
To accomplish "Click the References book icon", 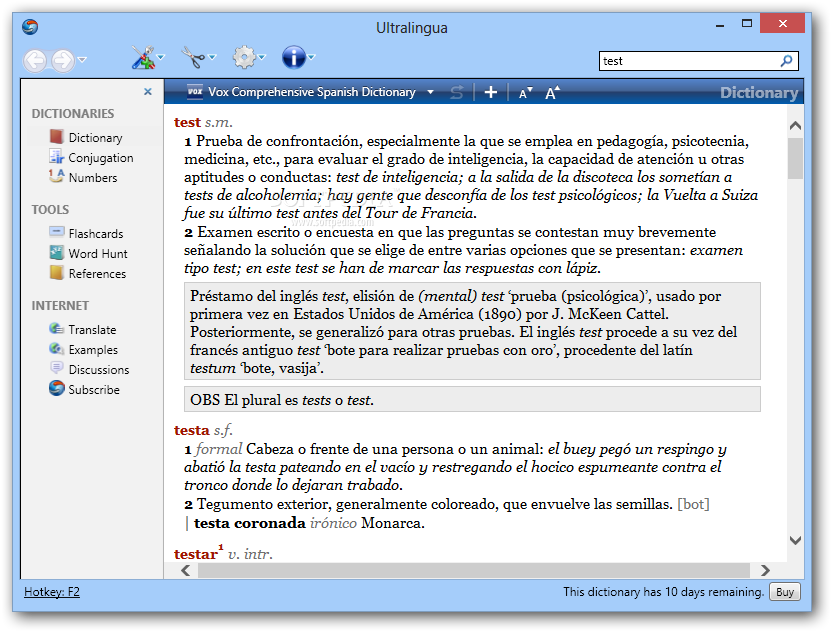I will click(56, 272).
